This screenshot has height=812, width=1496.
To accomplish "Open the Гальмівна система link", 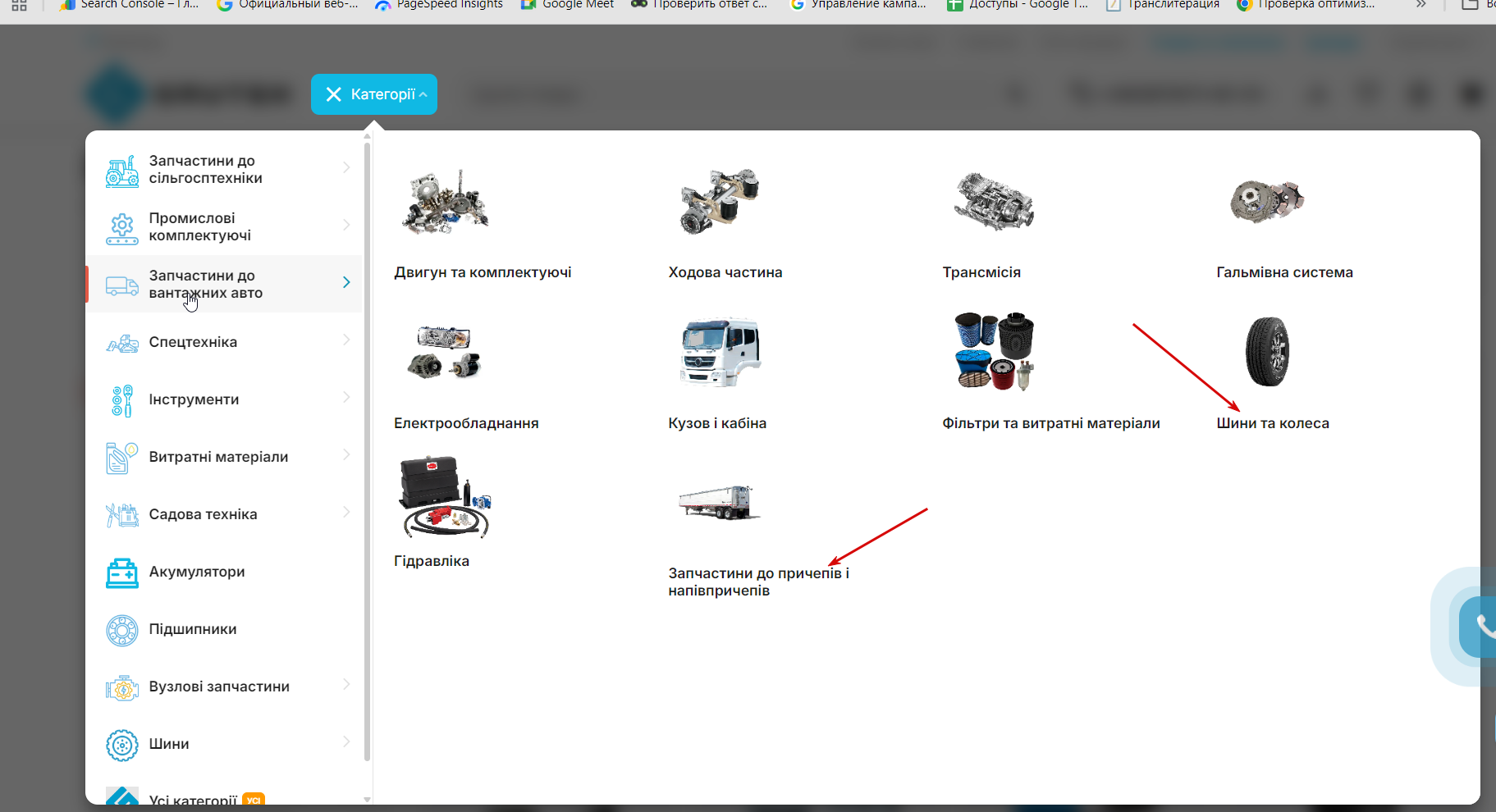I will [1284, 272].
